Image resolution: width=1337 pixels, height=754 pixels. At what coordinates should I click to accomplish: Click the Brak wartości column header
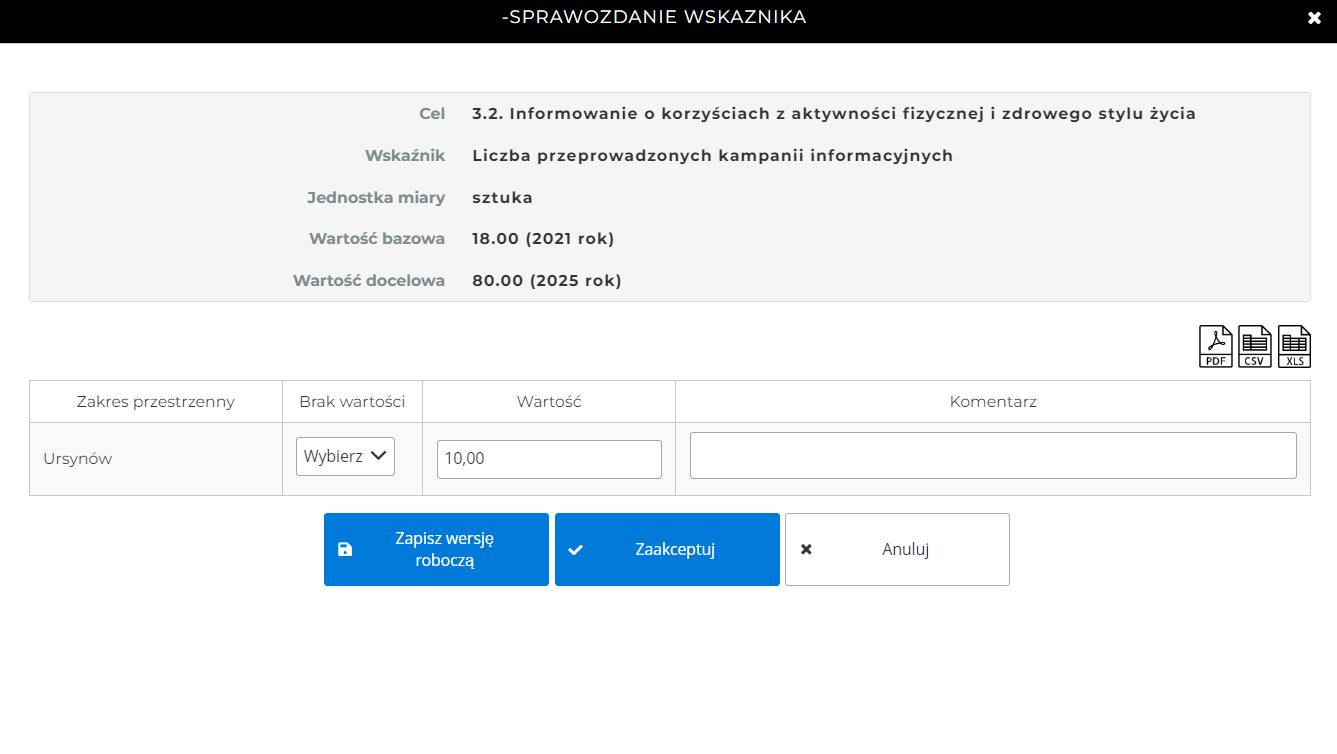click(x=352, y=402)
